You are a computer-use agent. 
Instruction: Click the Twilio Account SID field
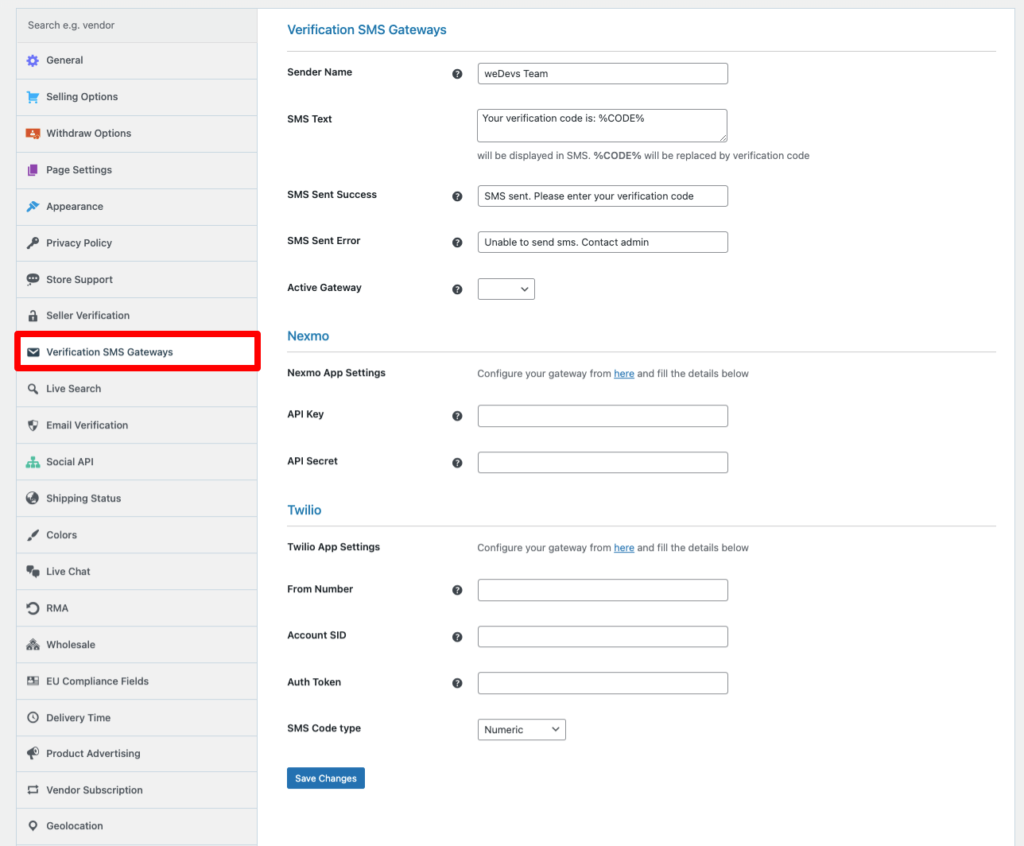[x=602, y=637]
